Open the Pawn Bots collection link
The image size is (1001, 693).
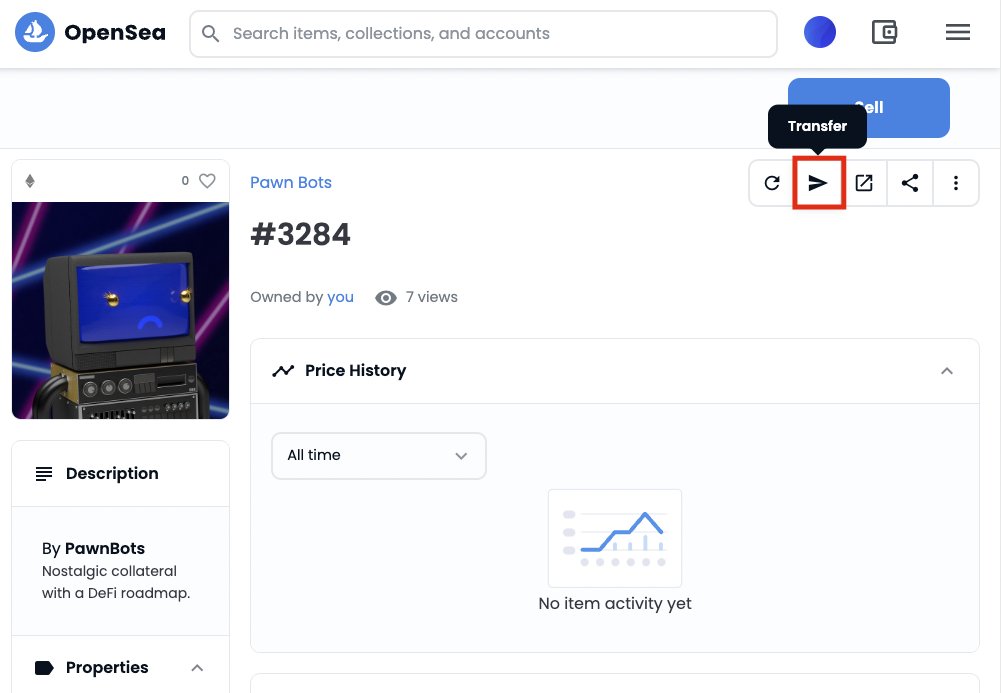290,182
